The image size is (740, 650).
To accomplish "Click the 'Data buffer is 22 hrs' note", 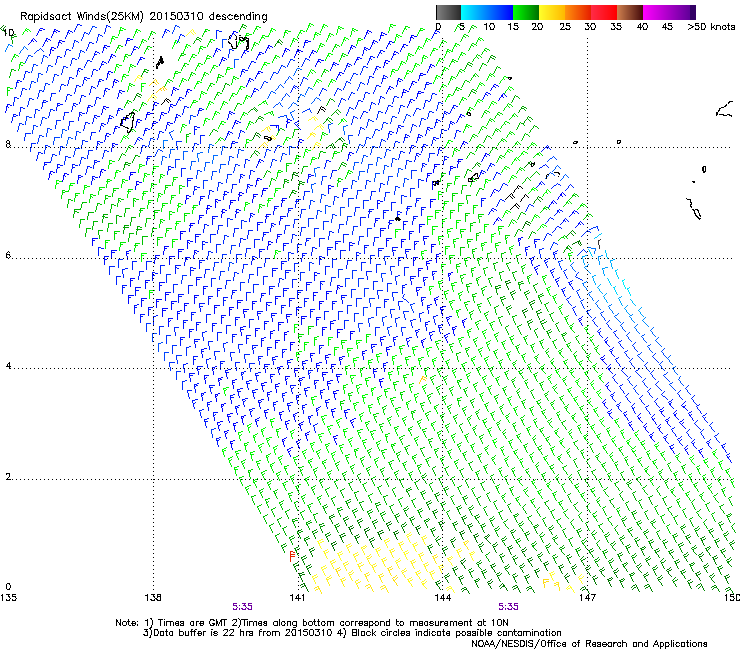I will coord(352,633).
